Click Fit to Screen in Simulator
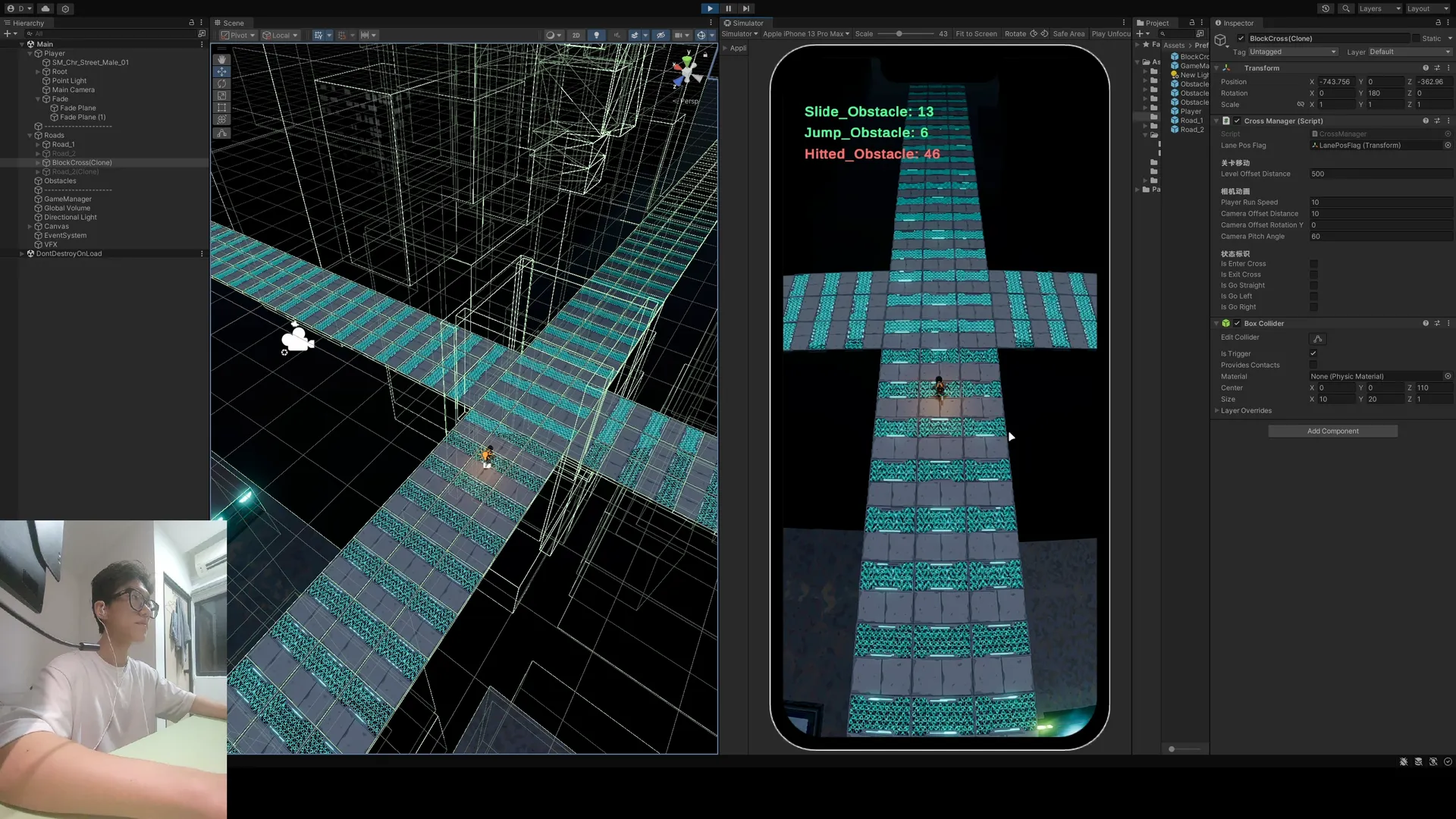The width and height of the screenshot is (1456, 819). click(976, 34)
